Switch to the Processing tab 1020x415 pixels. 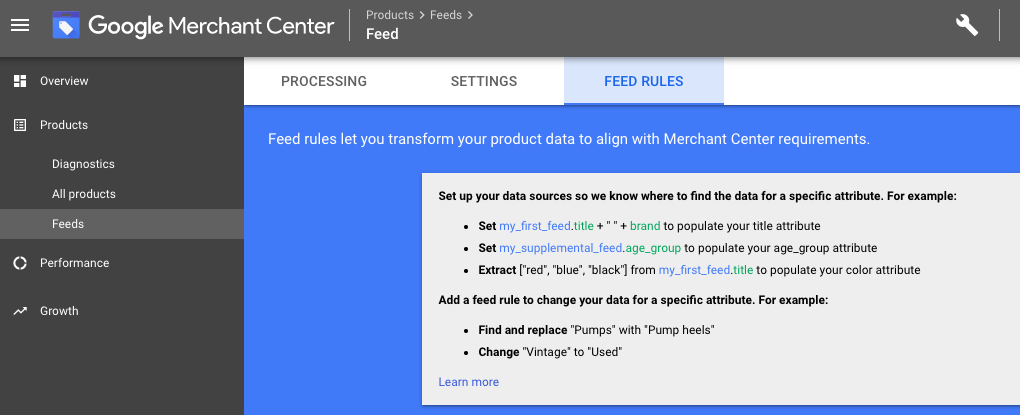pyautogui.click(x=324, y=81)
